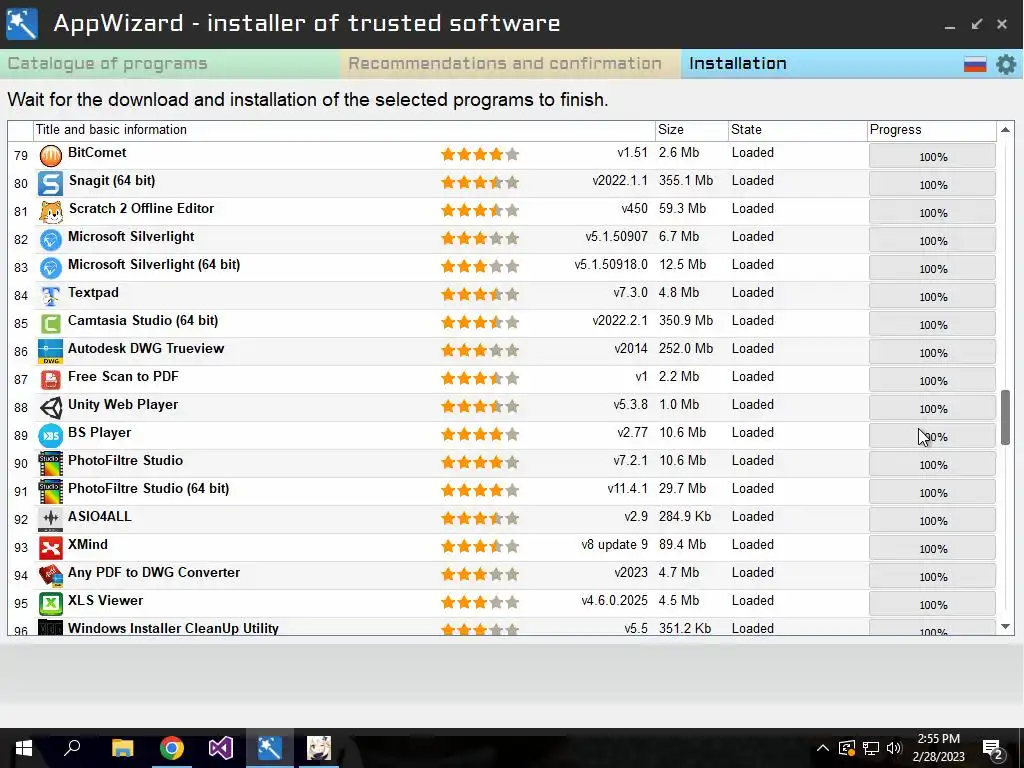The height and width of the screenshot is (768, 1024).
Task: Select the Windows Installer CleanUp Utility row
Action: [x=502, y=628]
